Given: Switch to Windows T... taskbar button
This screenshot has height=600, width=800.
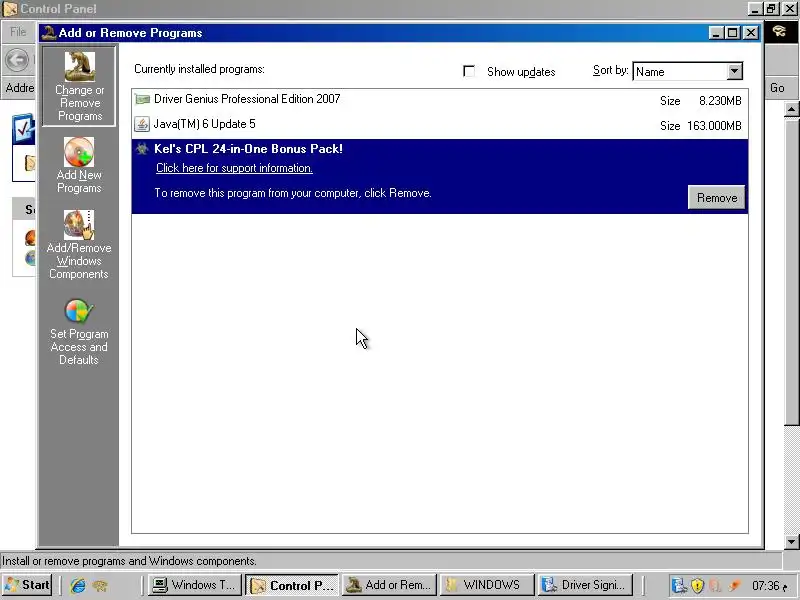Looking at the screenshot, I should tap(194, 585).
